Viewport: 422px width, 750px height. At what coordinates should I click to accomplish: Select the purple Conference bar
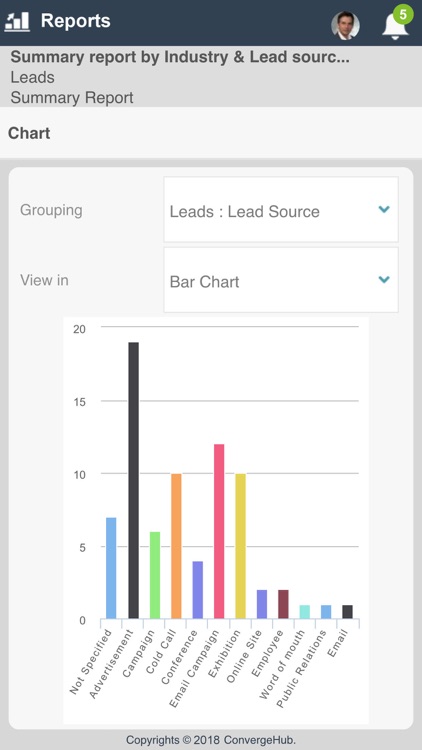[x=198, y=590]
